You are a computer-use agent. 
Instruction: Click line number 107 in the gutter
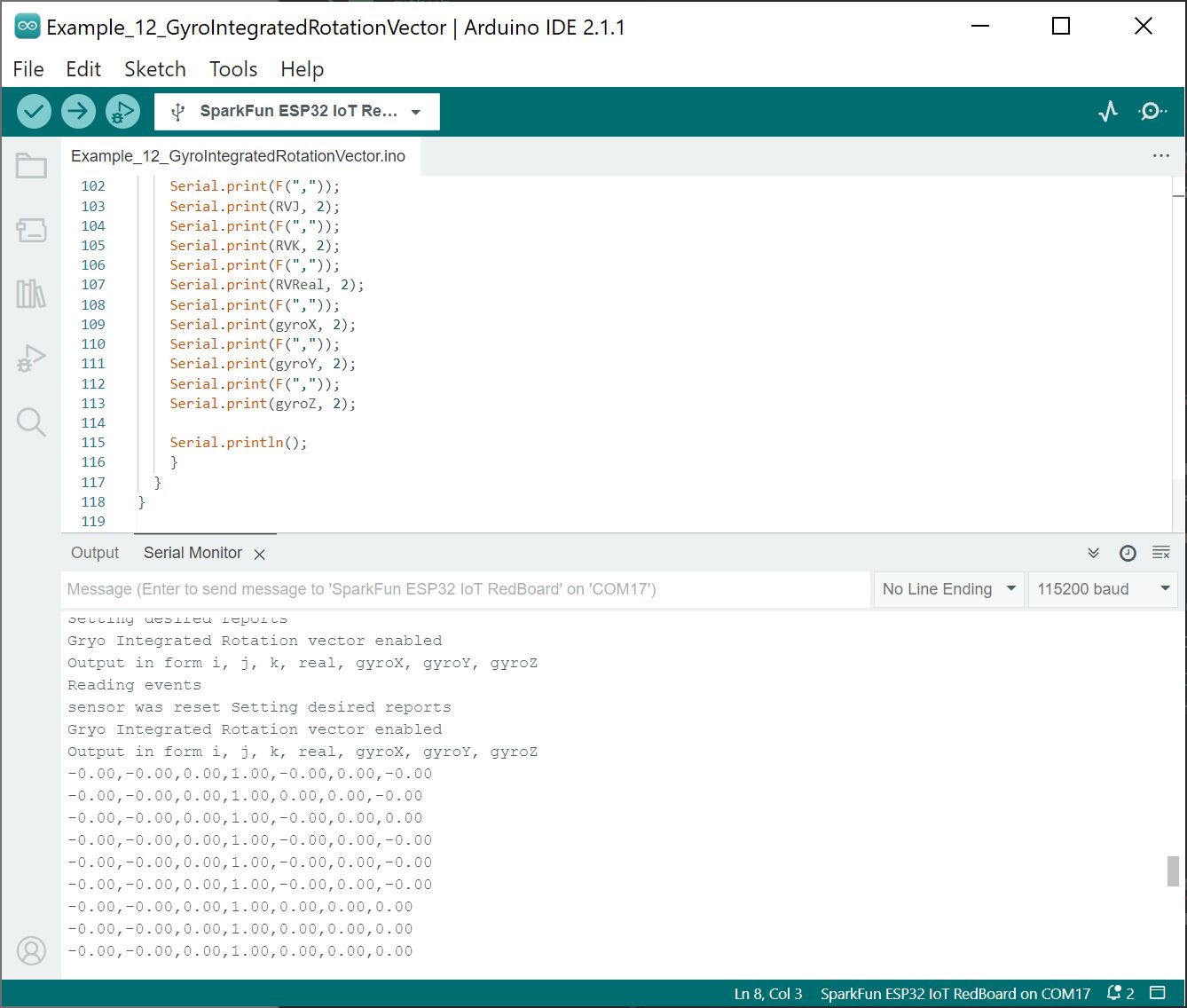click(x=93, y=285)
